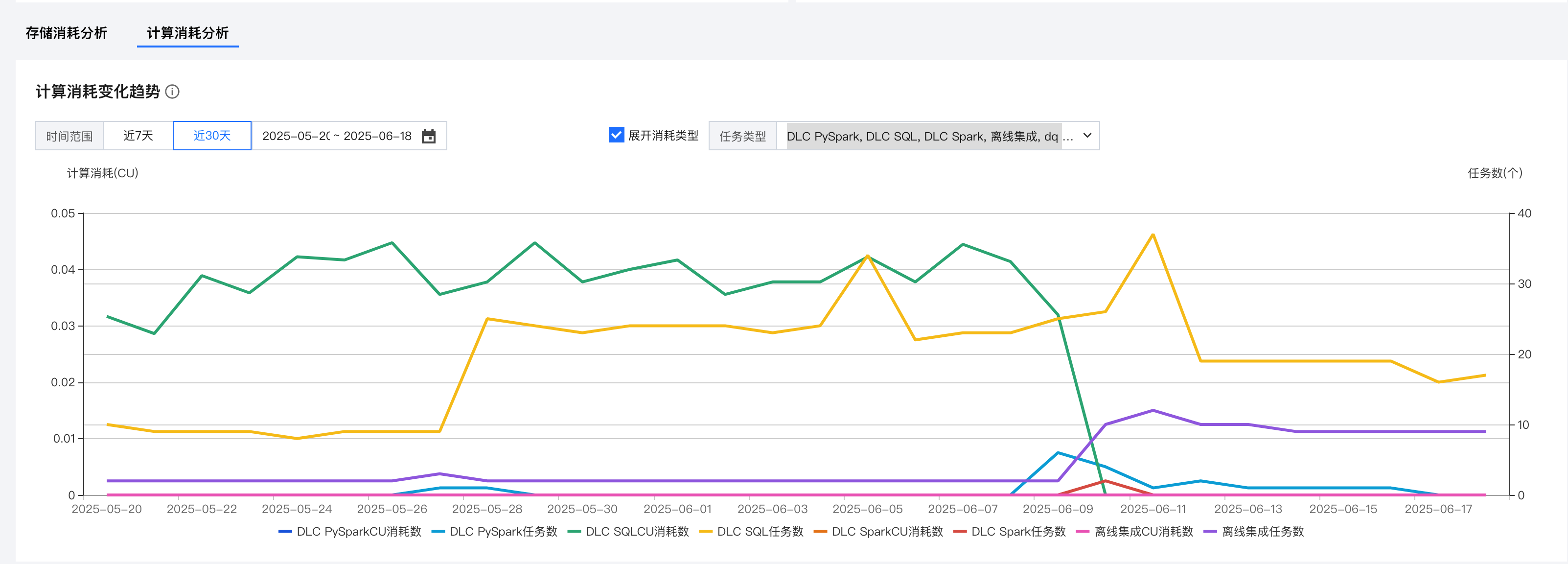Screen dimensions: 1568x564
Task: Click yellow line peak near 2025-06-11
Action: point(1153,235)
